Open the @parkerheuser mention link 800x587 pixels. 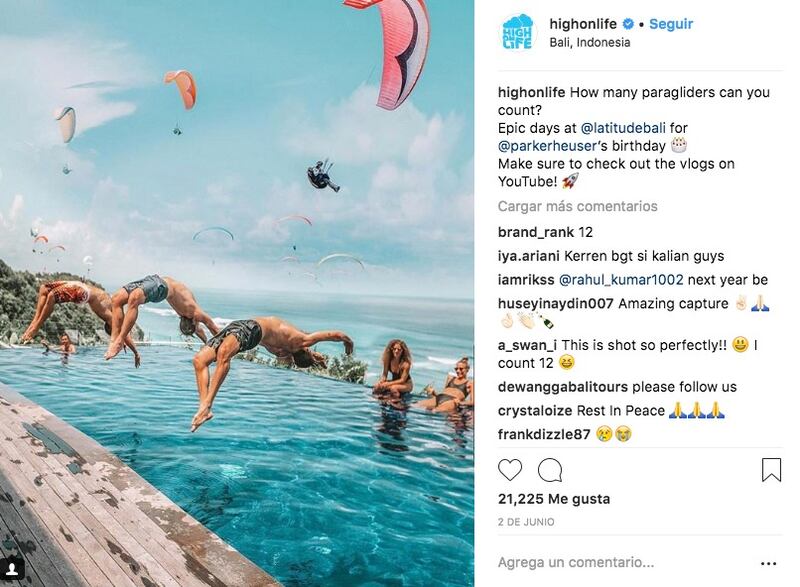547,146
